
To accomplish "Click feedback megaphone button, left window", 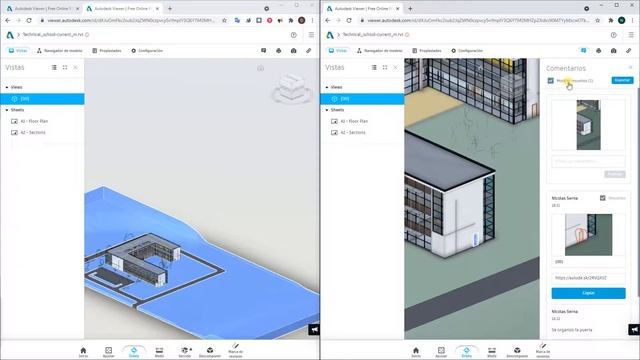I will tap(314, 329).
